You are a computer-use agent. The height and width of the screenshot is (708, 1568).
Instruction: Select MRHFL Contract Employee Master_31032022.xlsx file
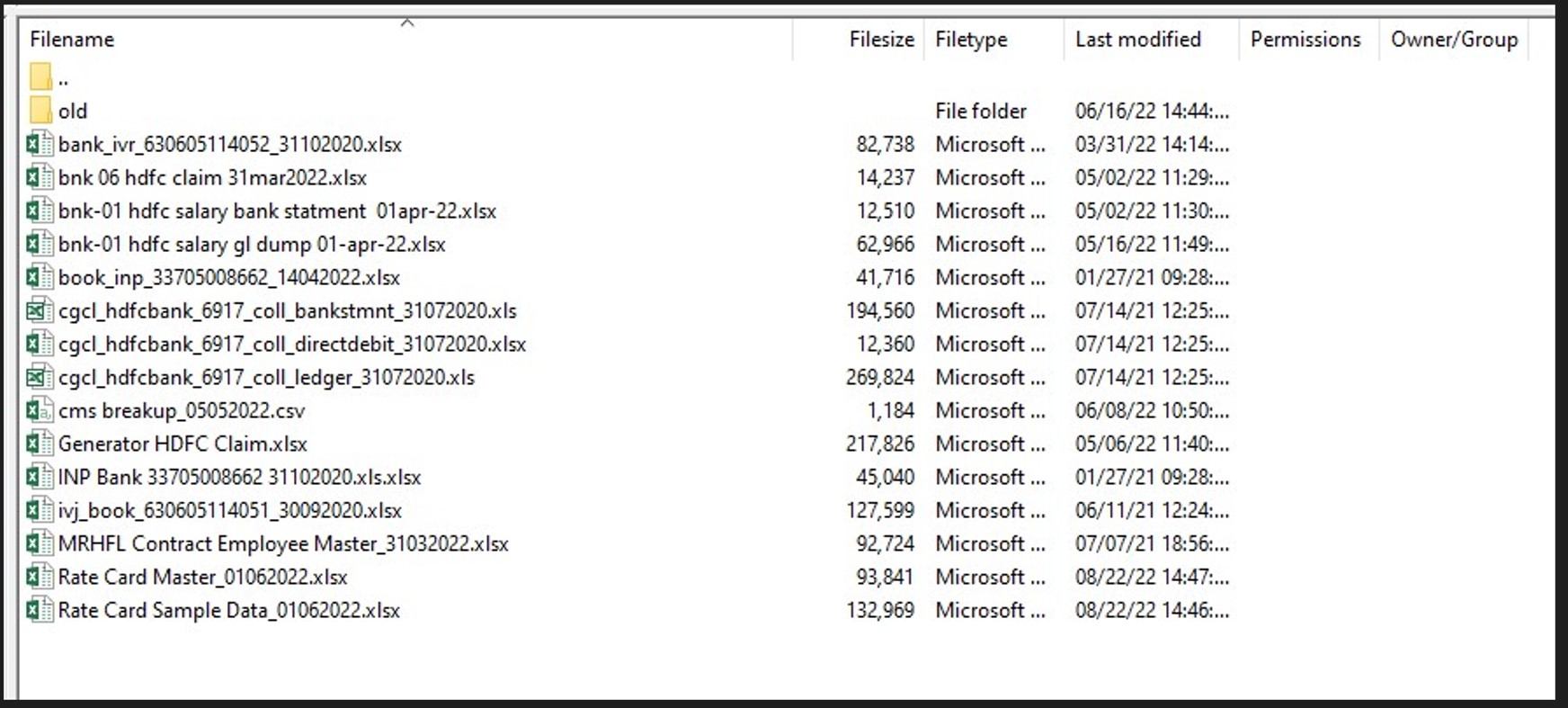coord(283,543)
